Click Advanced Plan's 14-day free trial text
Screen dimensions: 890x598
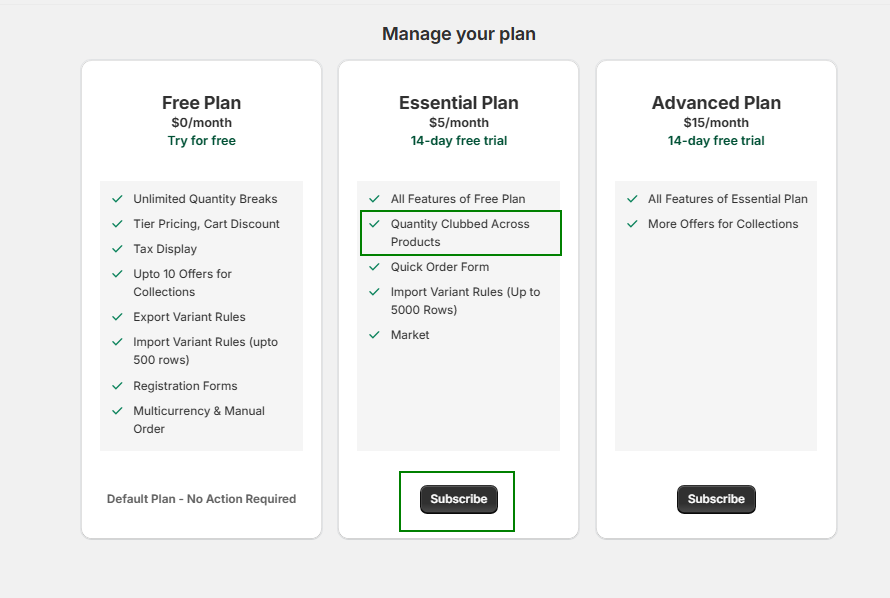[x=716, y=141]
